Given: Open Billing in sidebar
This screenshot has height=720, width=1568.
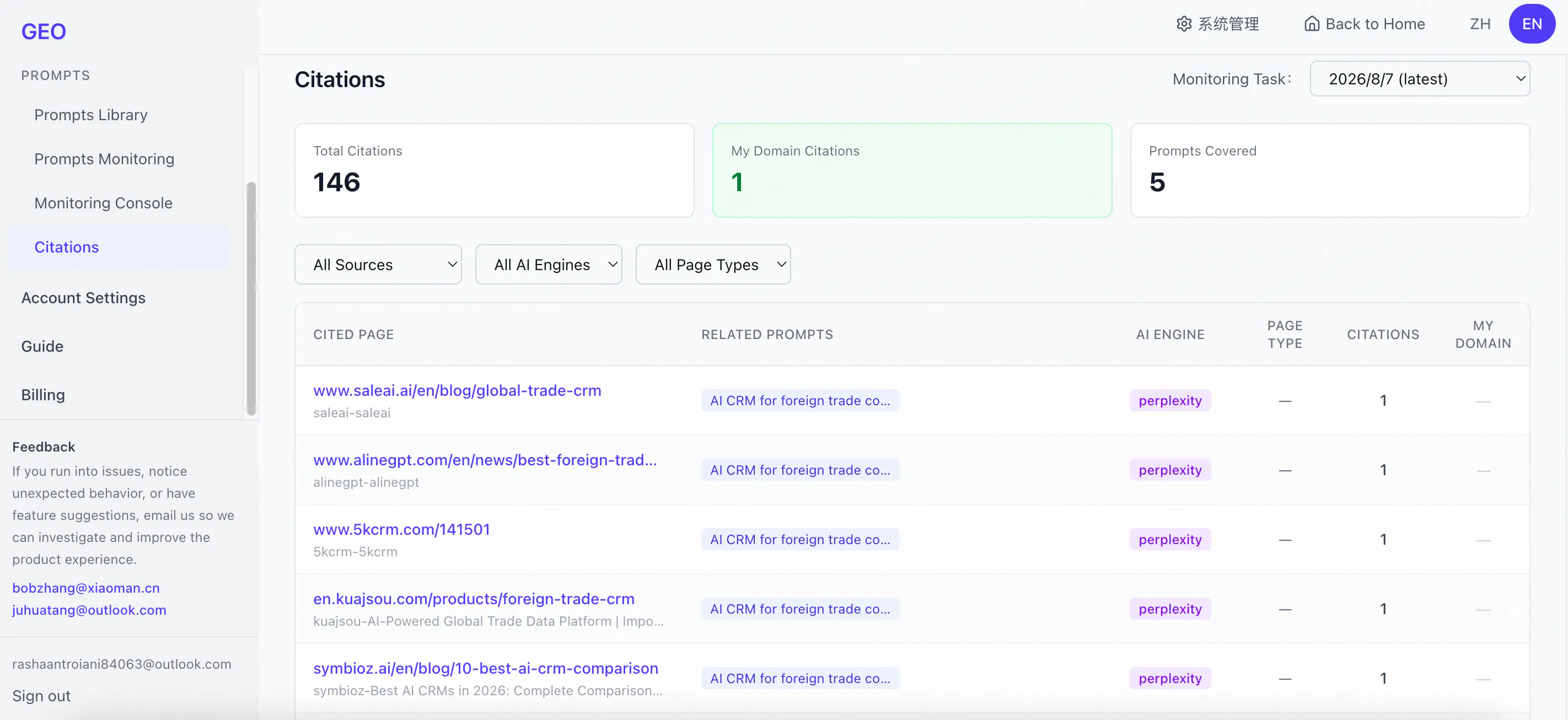Looking at the screenshot, I should click(x=42, y=395).
